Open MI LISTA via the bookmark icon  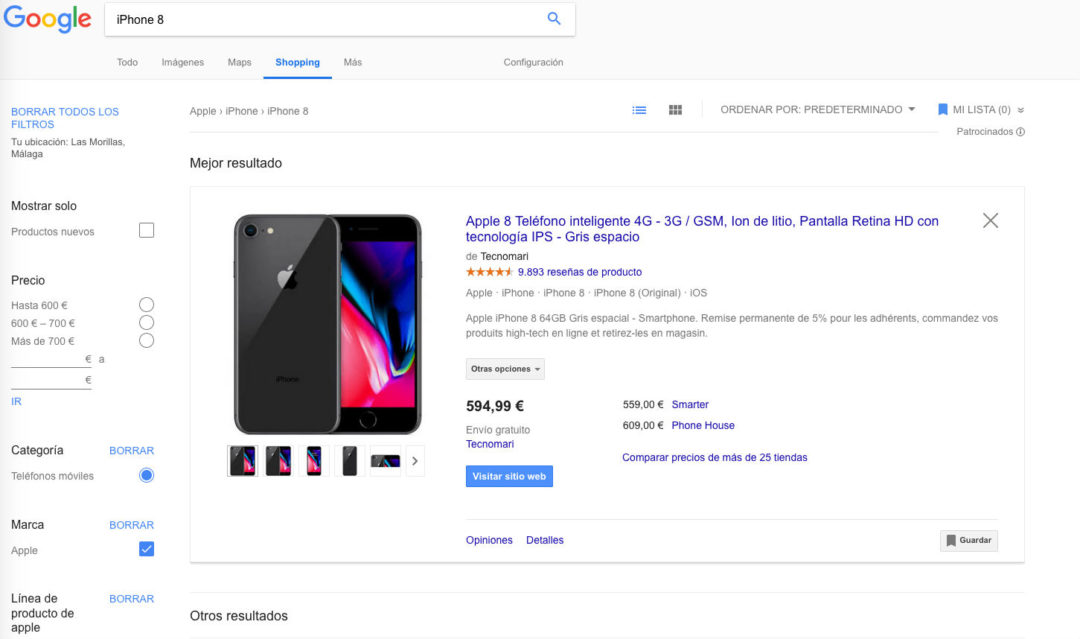click(x=941, y=110)
